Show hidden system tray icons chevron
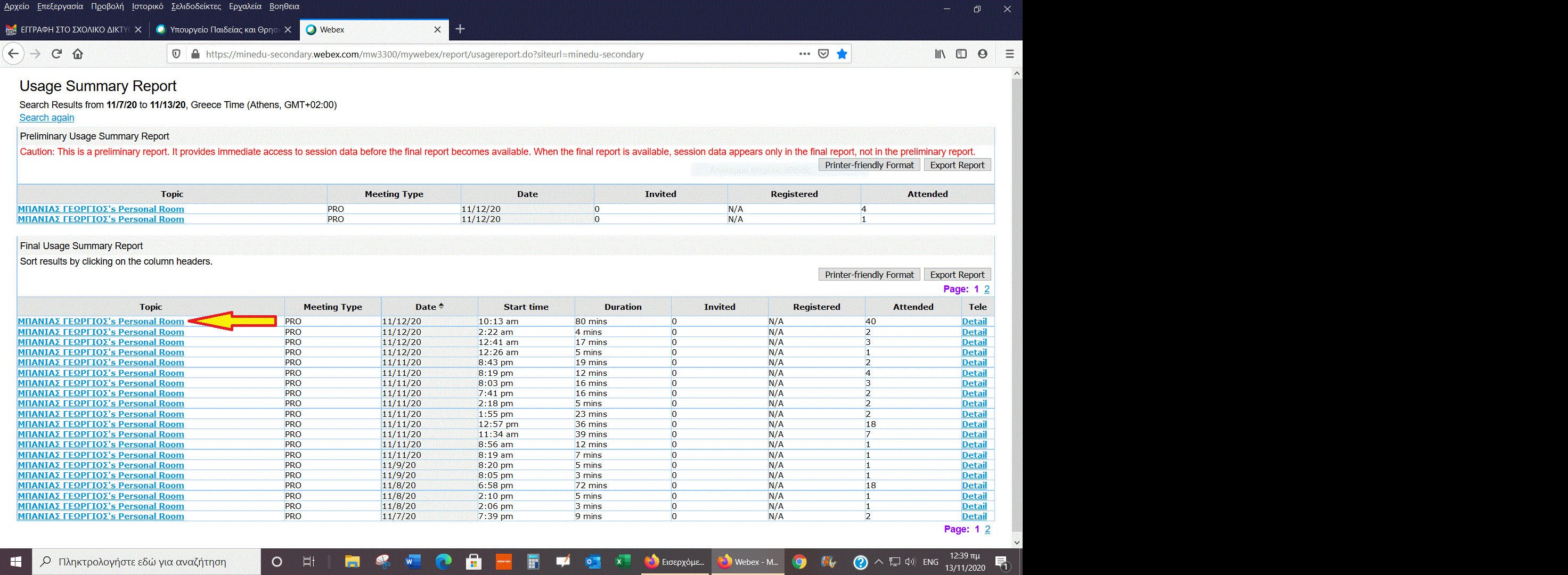Screen dimensions: 1568x575 (x=878, y=562)
